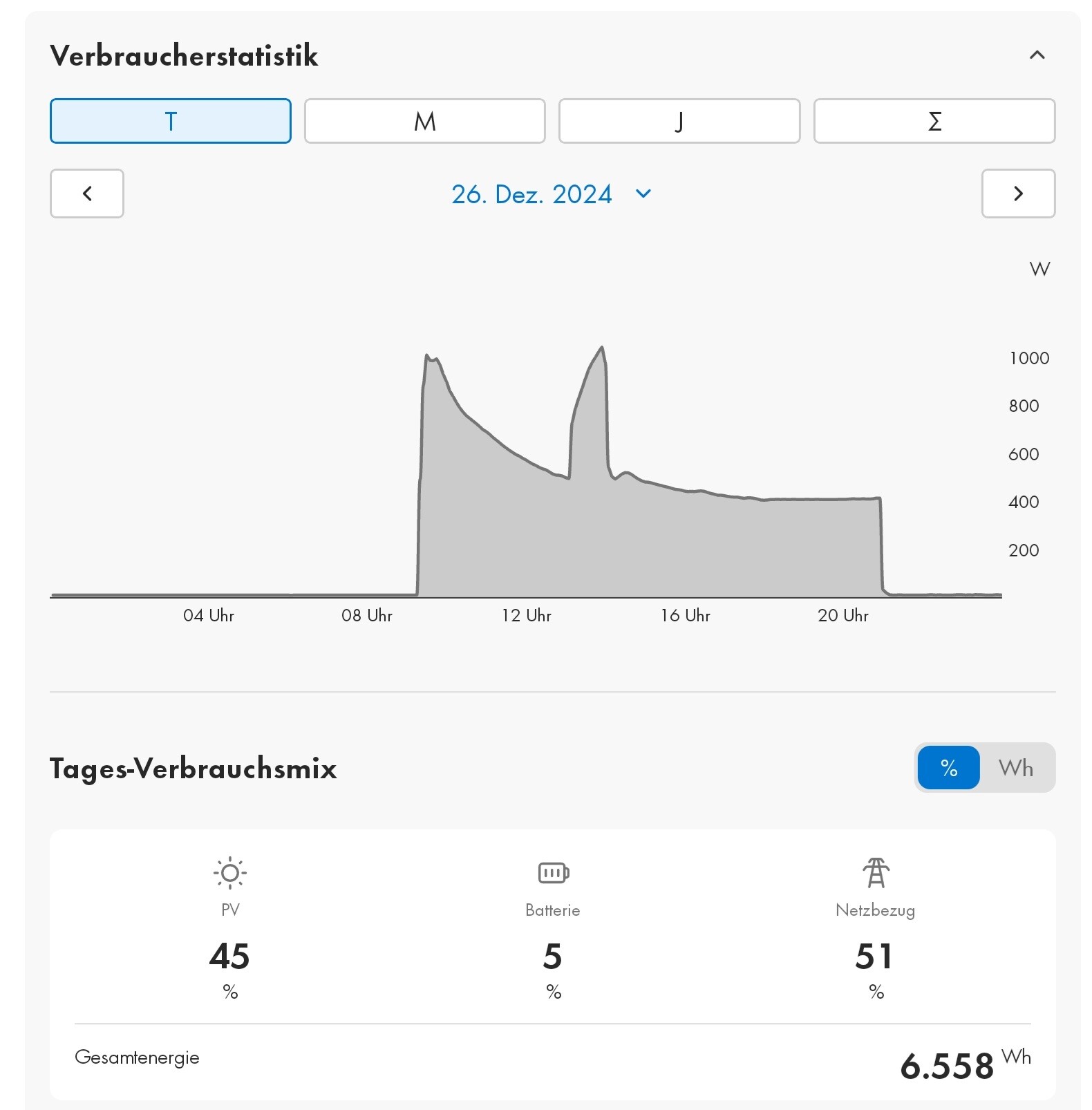
Task: Click the 5 % Batterie value
Action: pos(553,957)
